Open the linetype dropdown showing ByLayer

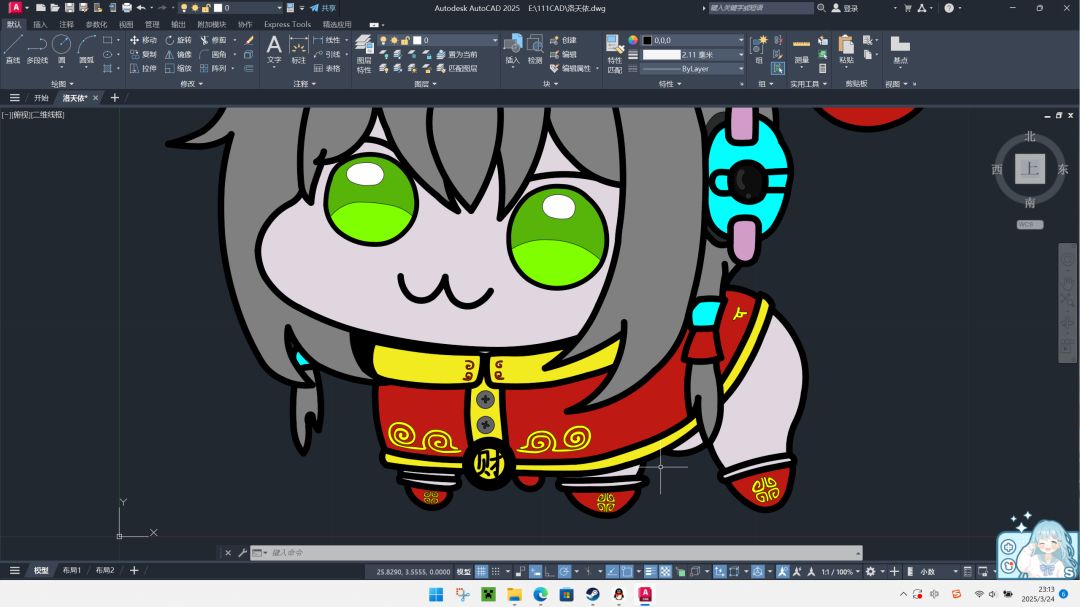pos(692,68)
